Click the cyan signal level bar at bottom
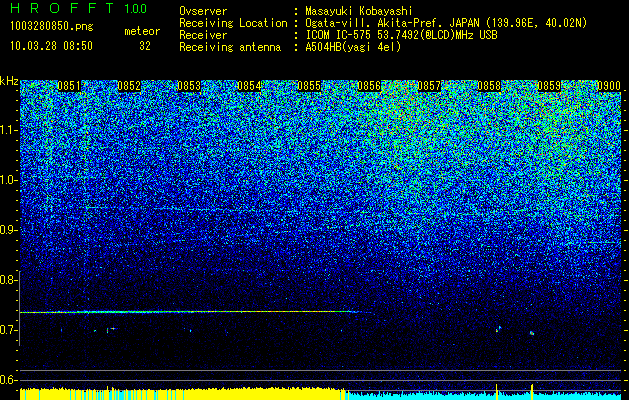 (485, 395)
